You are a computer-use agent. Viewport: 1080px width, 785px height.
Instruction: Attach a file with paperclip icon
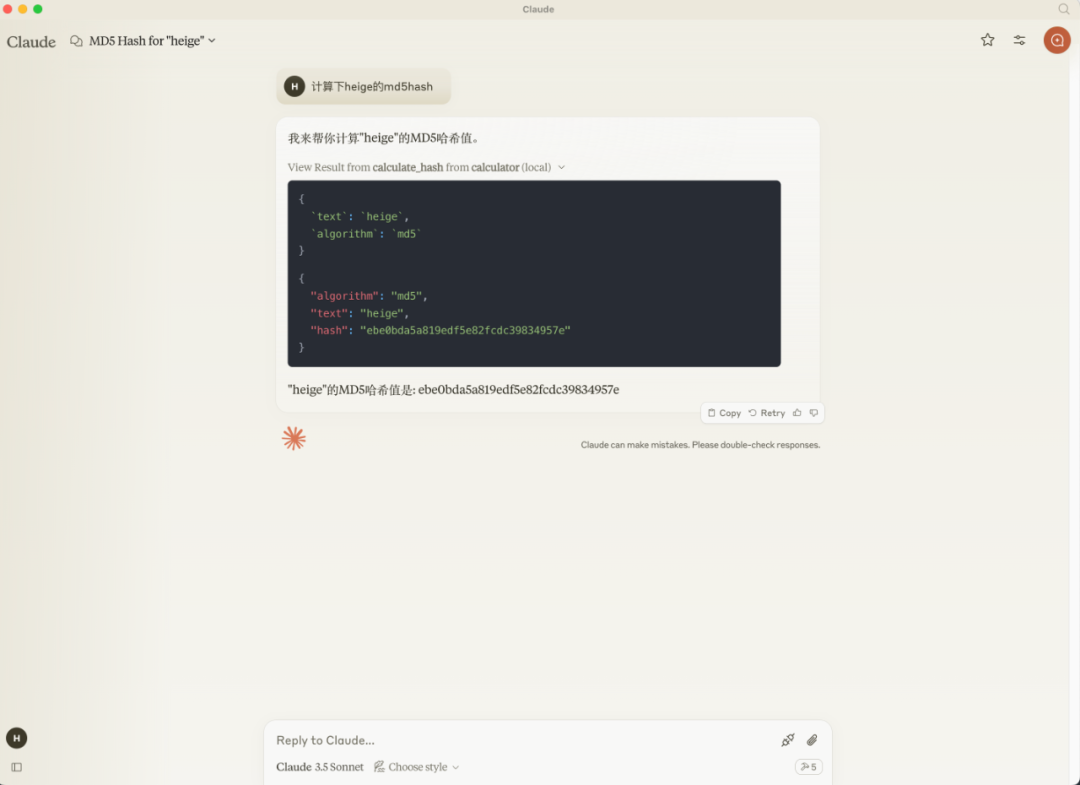[x=812, y=740]
